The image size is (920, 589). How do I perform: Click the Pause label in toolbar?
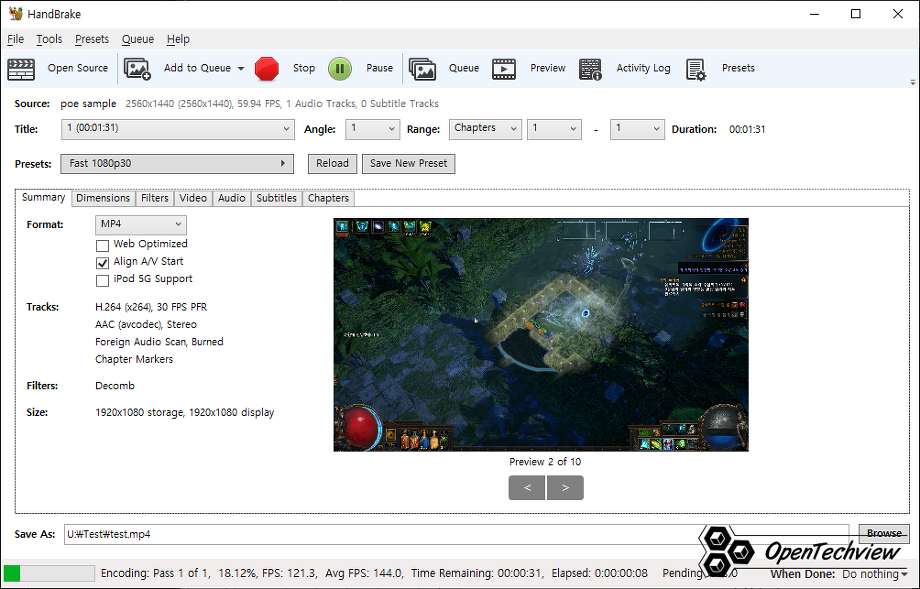tap(380, 68)
